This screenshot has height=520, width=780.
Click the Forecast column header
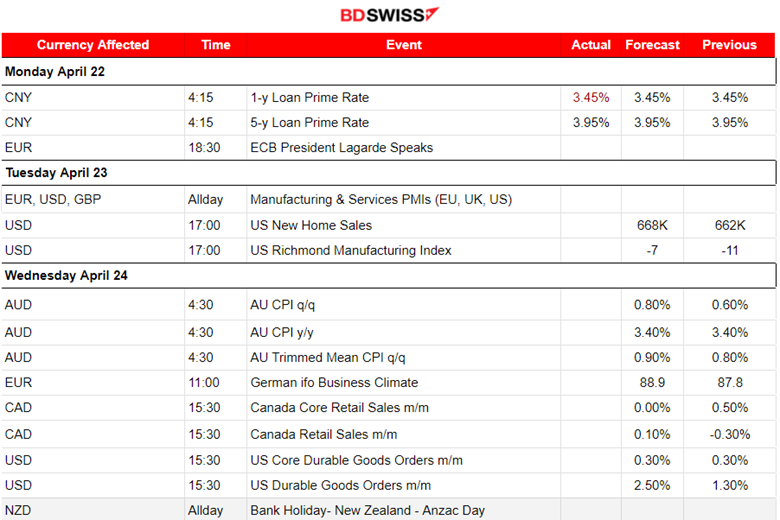pos(652,45)
